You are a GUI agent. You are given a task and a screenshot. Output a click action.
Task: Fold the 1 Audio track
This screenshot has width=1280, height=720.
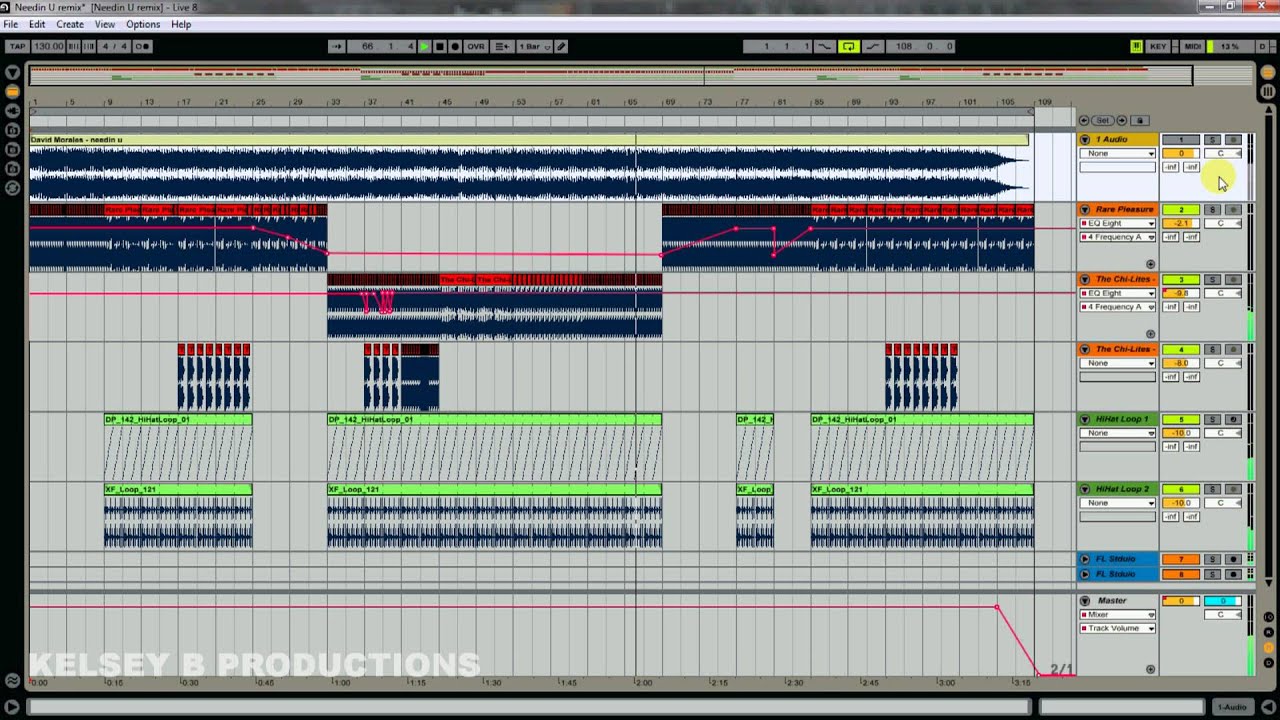[x=1085, y=139]
